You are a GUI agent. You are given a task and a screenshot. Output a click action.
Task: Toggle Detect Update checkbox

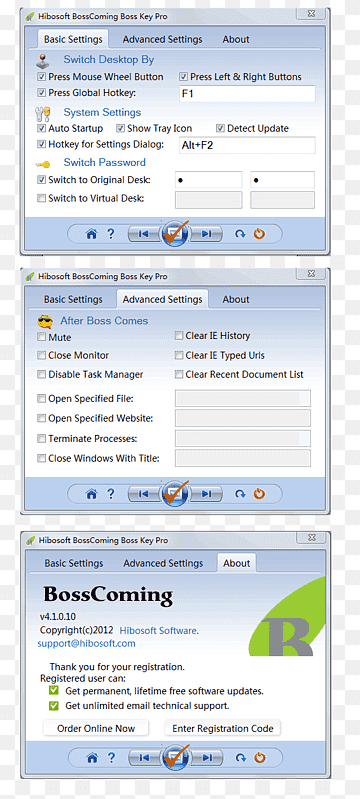[220, 128]
